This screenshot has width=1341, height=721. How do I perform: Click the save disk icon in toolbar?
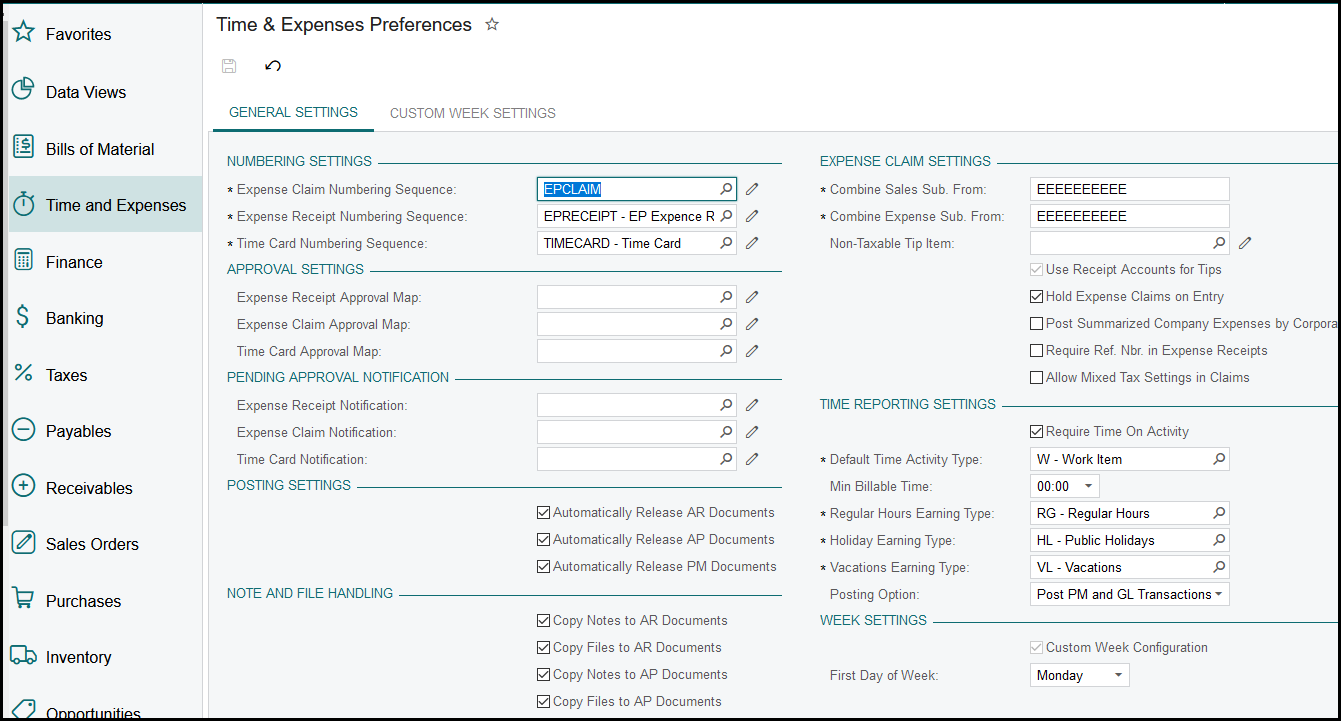[x=229, y=66]
